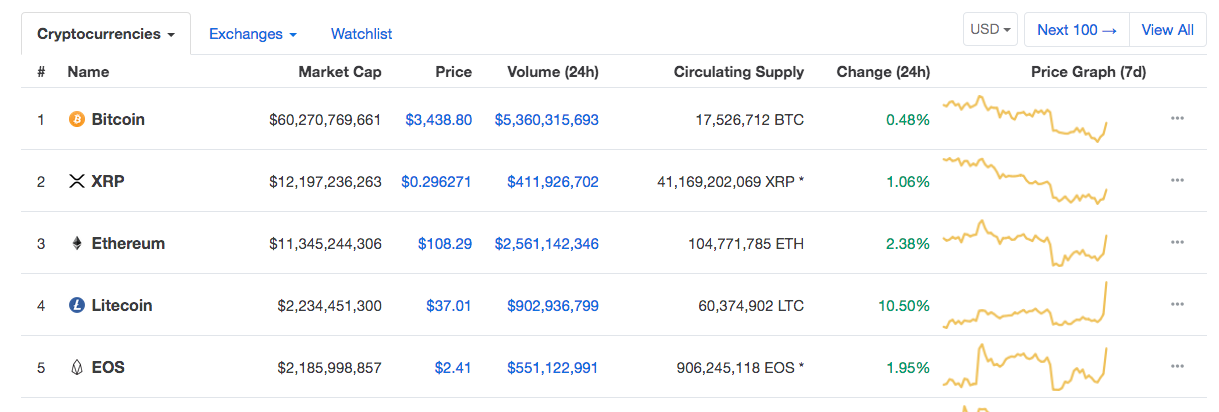The height and width of the screenshot is (412, 1219).
Task: Expand the Cryptocurrencies dropdown tab
Action: click(x=106, y=34)
